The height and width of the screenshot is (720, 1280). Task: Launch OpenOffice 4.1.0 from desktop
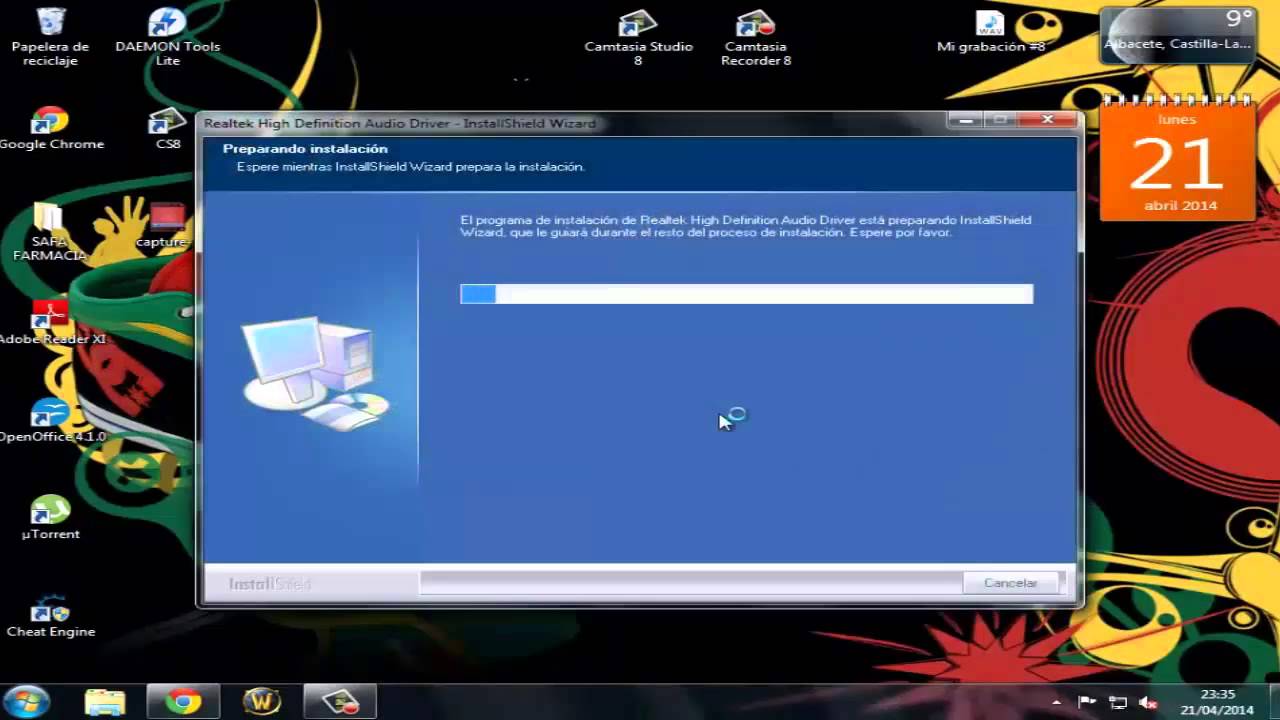(x=50, y=420)
